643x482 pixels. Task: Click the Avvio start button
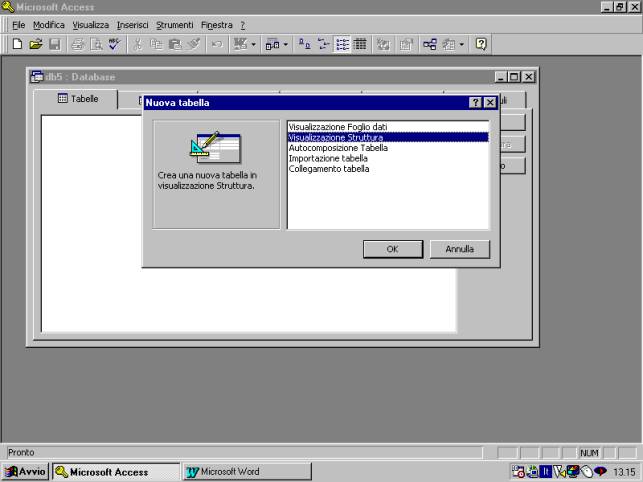tap(25, 472)
